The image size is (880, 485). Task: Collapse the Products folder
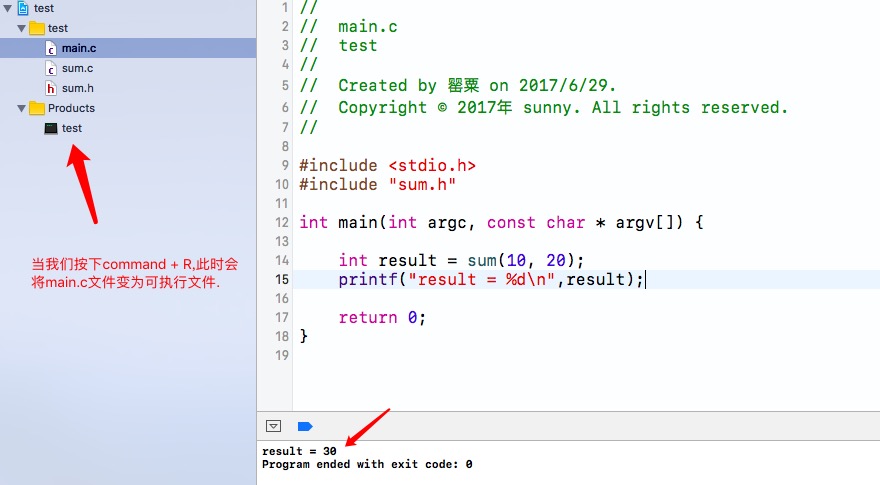pyautogui.click(x=21, y=108)
